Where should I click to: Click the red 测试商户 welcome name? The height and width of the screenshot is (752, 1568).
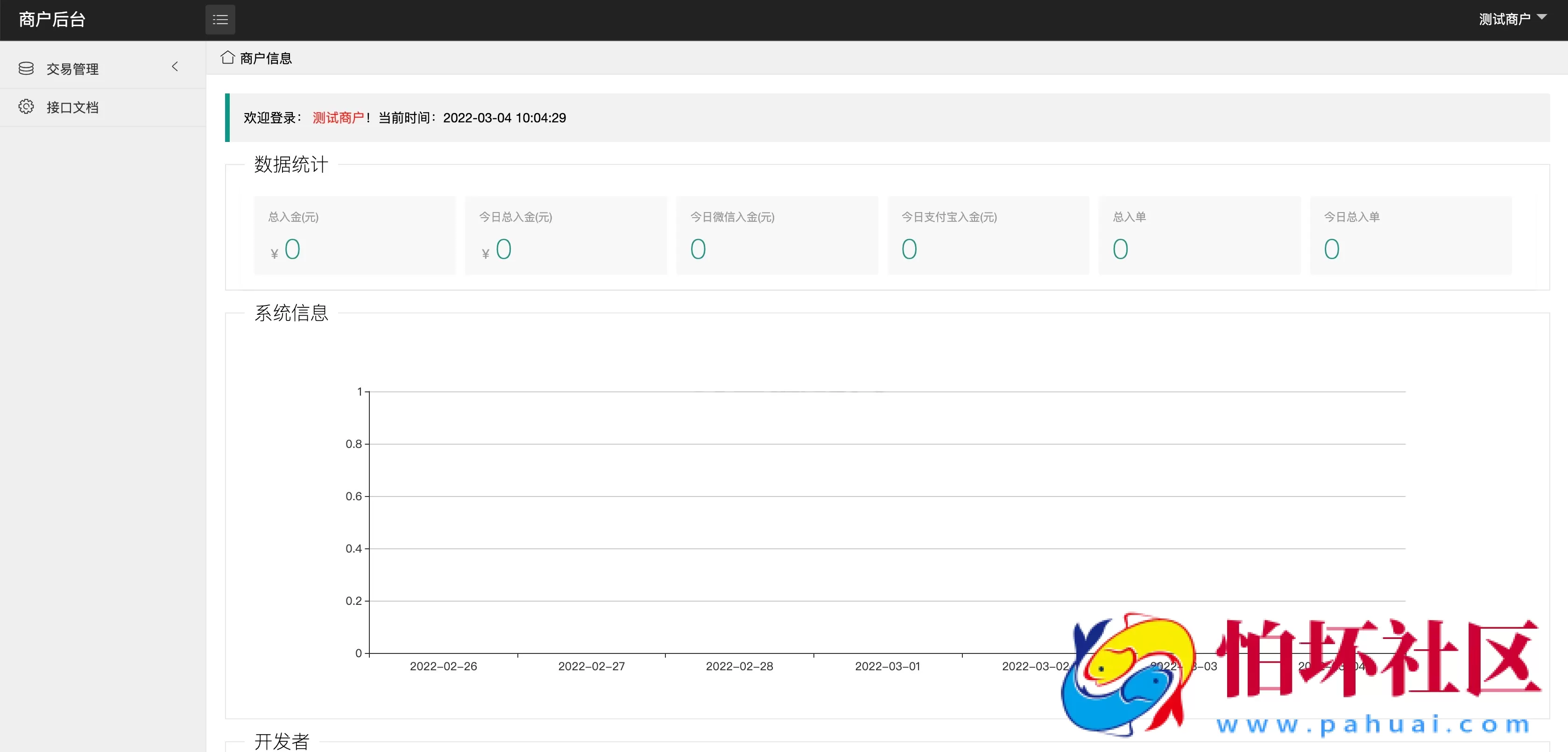(x=338, y=118)
